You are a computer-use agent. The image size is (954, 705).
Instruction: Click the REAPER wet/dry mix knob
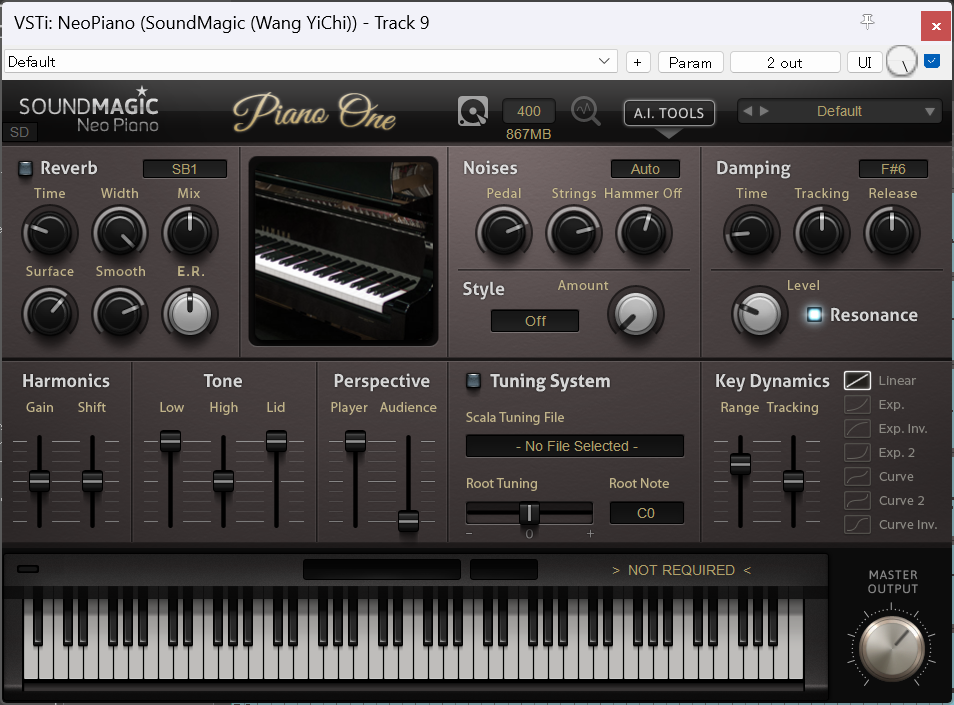tap(902, 61)
